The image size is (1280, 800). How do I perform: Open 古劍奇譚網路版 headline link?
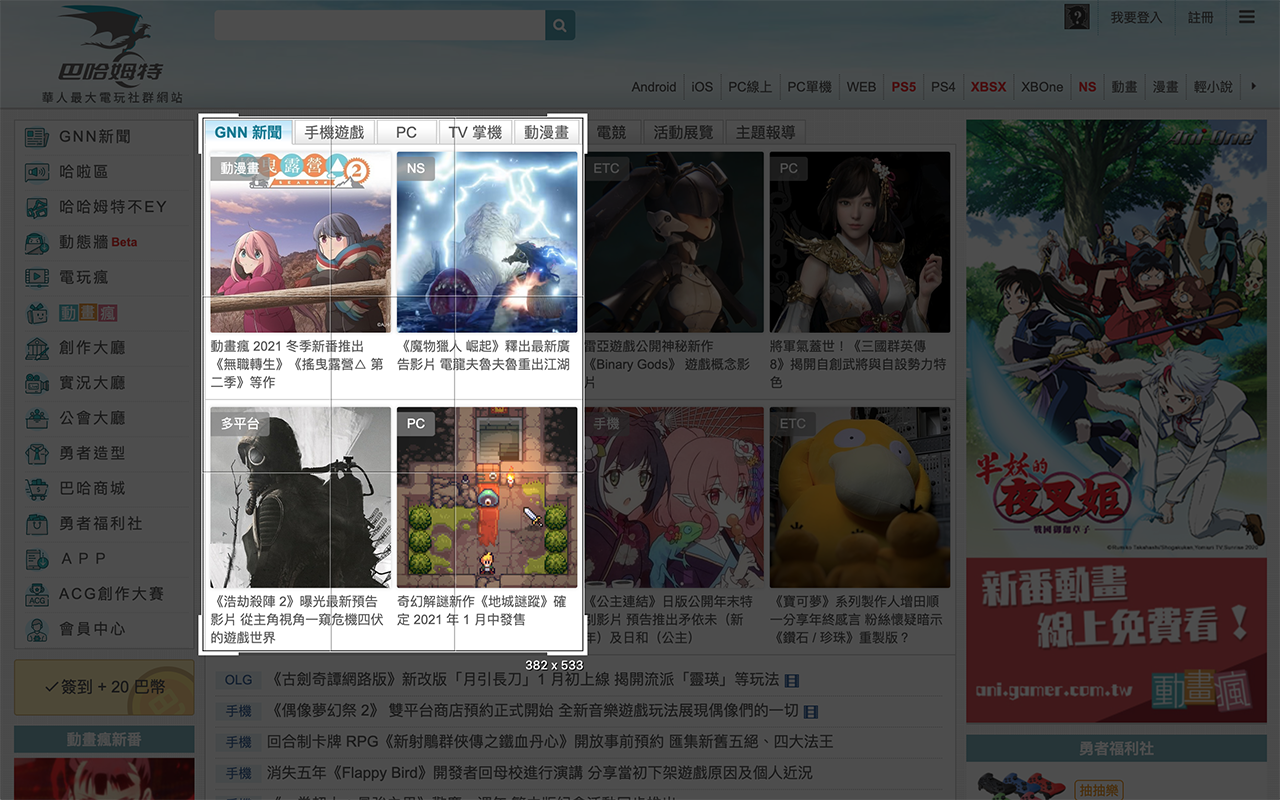(524, 680)
